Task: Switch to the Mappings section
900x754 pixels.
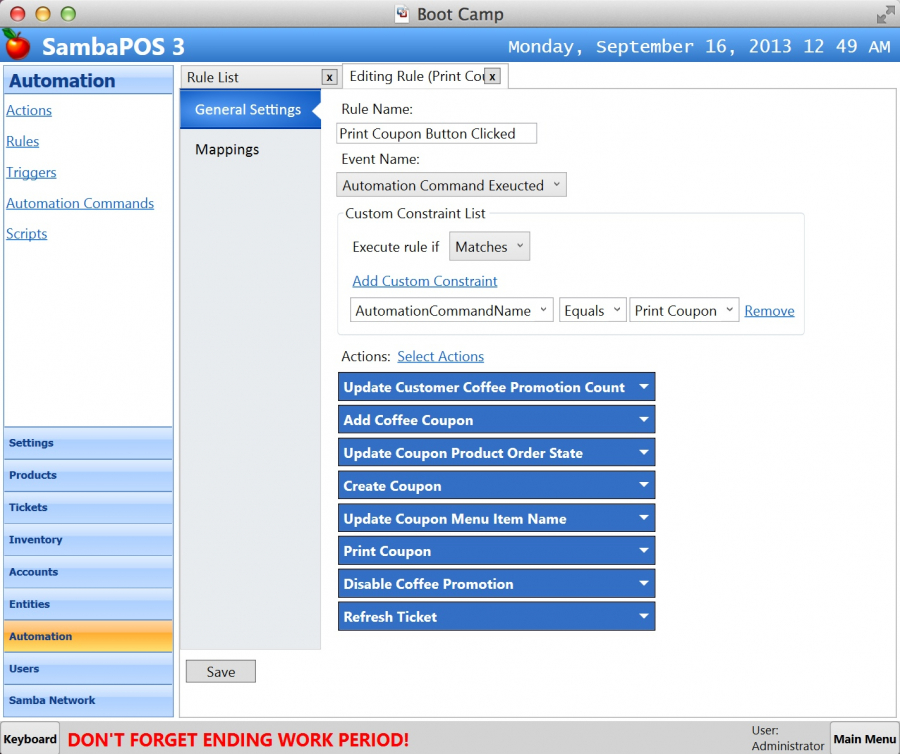Action: coord(227,149)
